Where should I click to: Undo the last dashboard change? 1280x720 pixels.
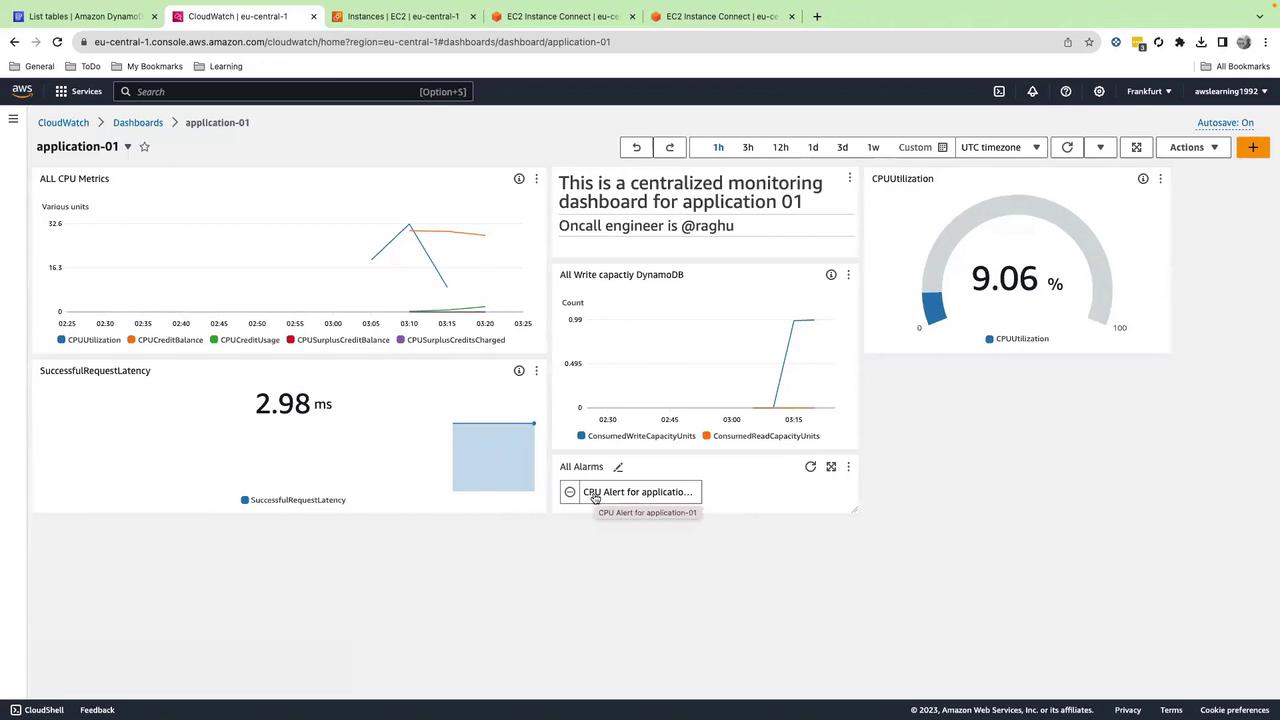pyautogui.click(x=636, y=147)
